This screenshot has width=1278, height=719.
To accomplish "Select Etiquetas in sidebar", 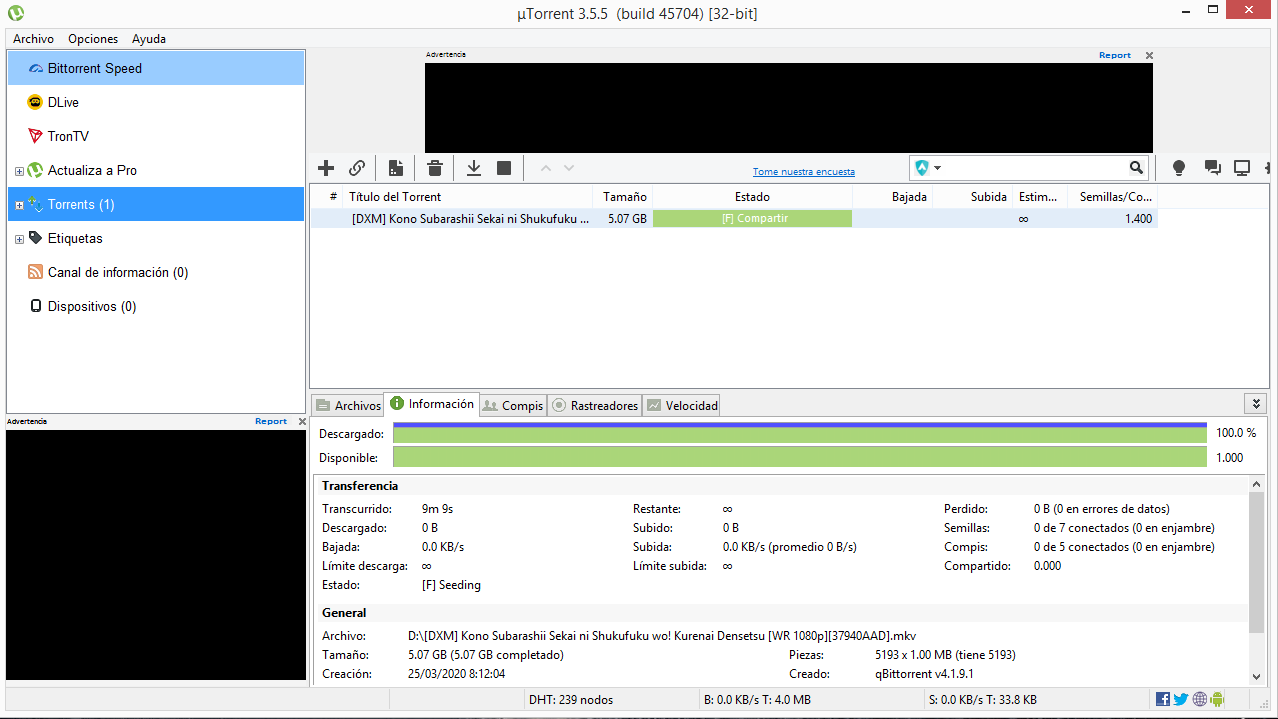I will [155, 238].
